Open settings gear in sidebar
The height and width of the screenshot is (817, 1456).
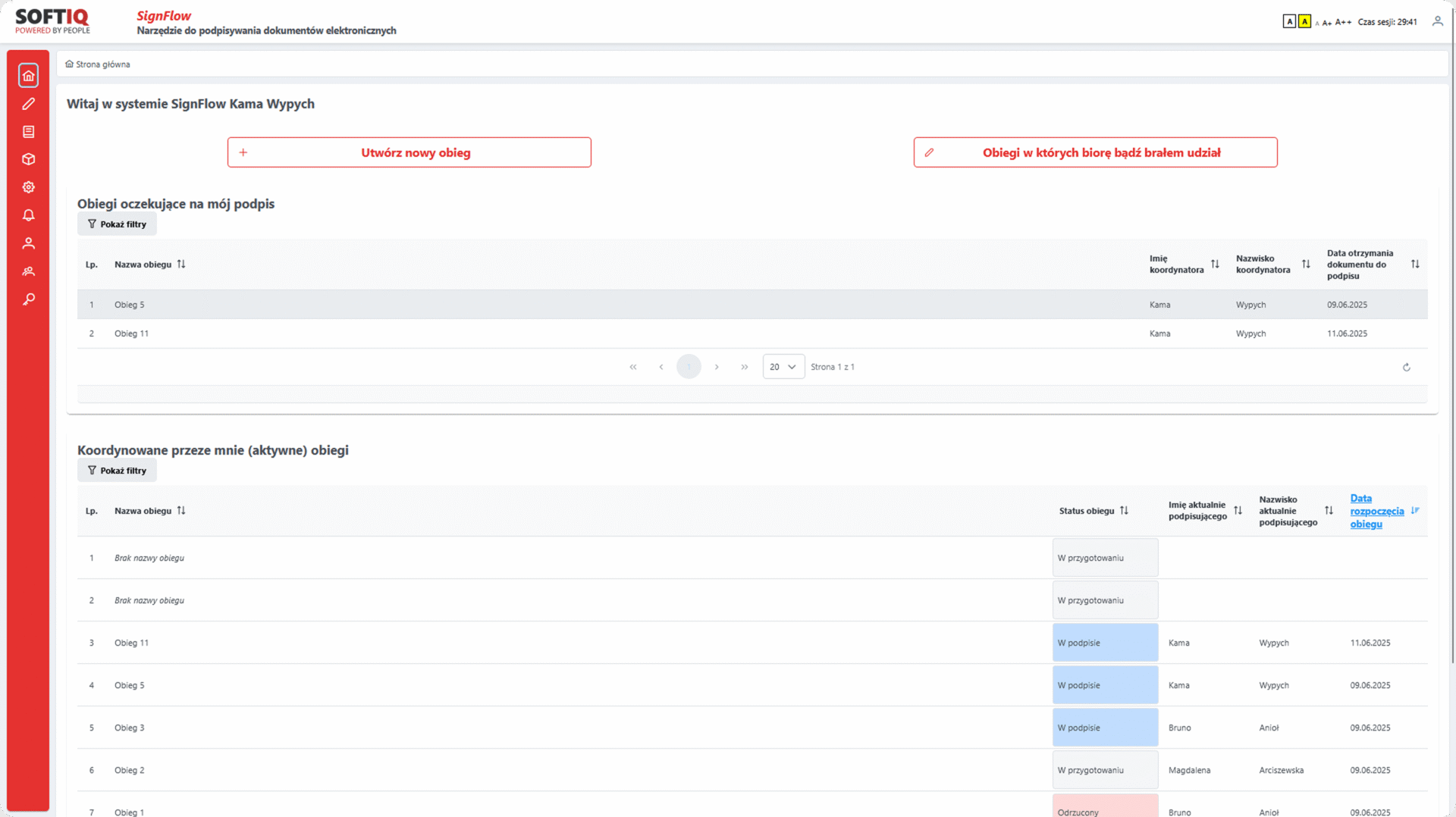pos(29,187)
